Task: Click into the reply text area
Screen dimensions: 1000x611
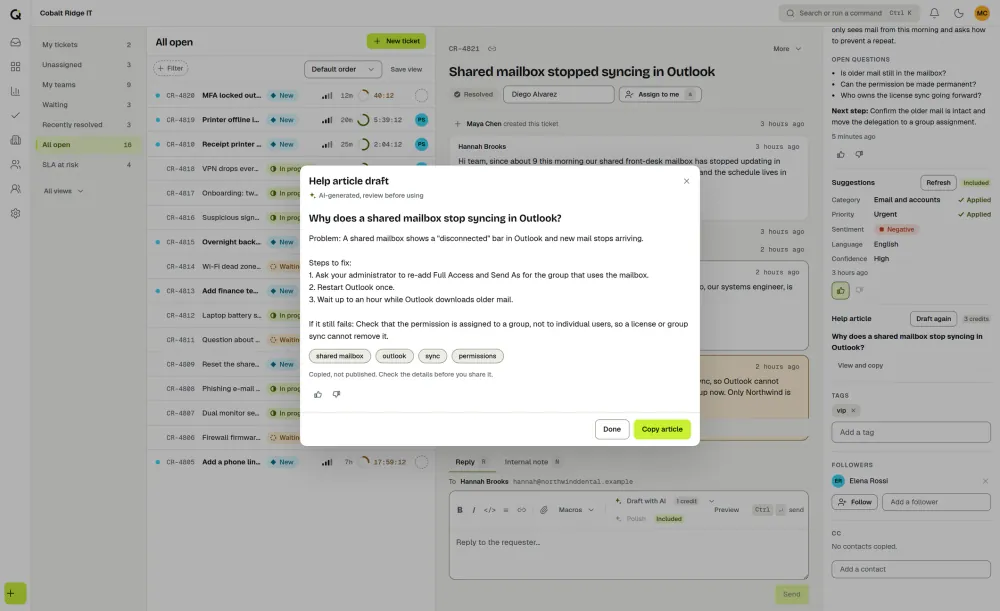Action: 628,552
